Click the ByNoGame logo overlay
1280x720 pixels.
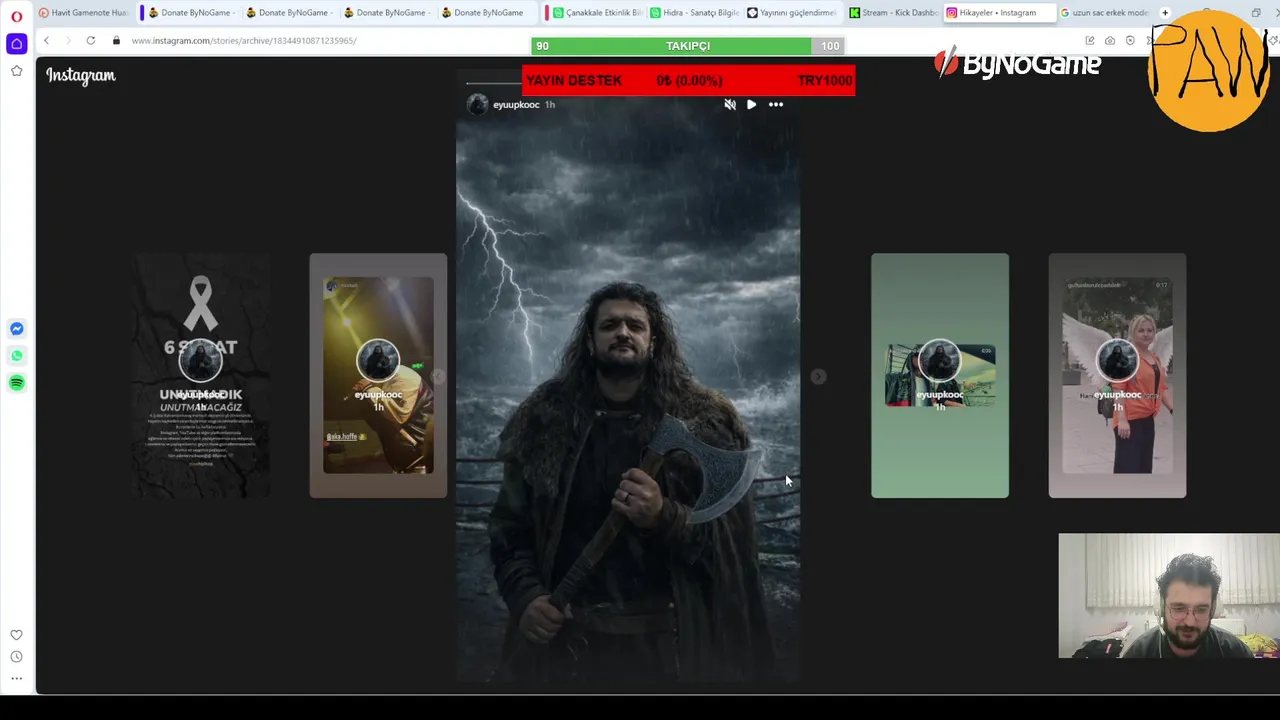[1017, 64]
